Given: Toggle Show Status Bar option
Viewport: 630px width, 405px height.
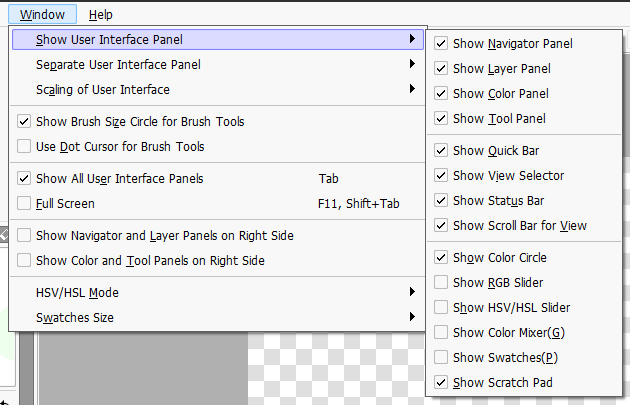Looking at the screenshot, I should tap(524, 200).
